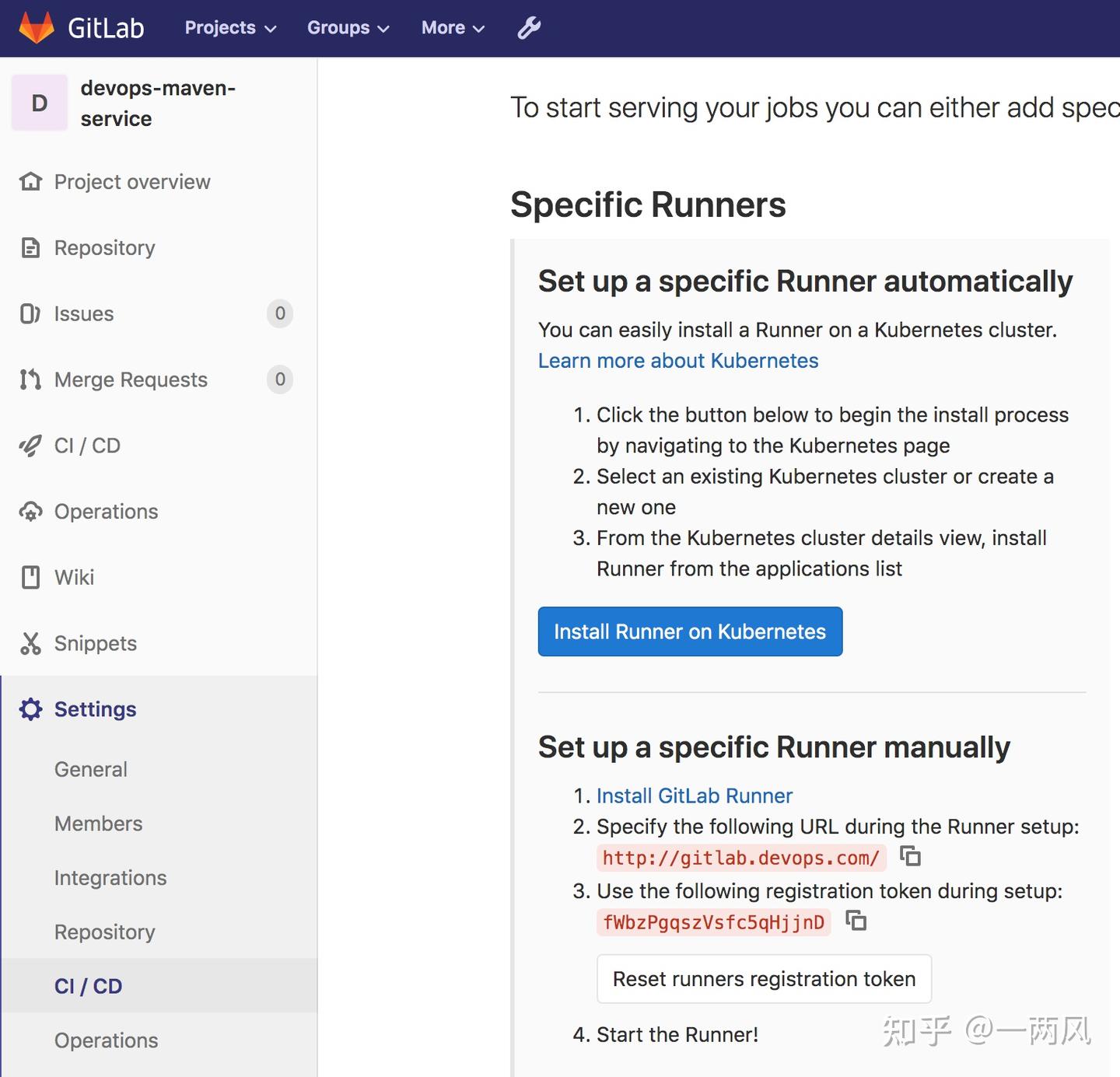Switch to the Integrations settings
The height and width of the screenshot is (1077, 1120).
pyautogui.click(x=110, y=878)
